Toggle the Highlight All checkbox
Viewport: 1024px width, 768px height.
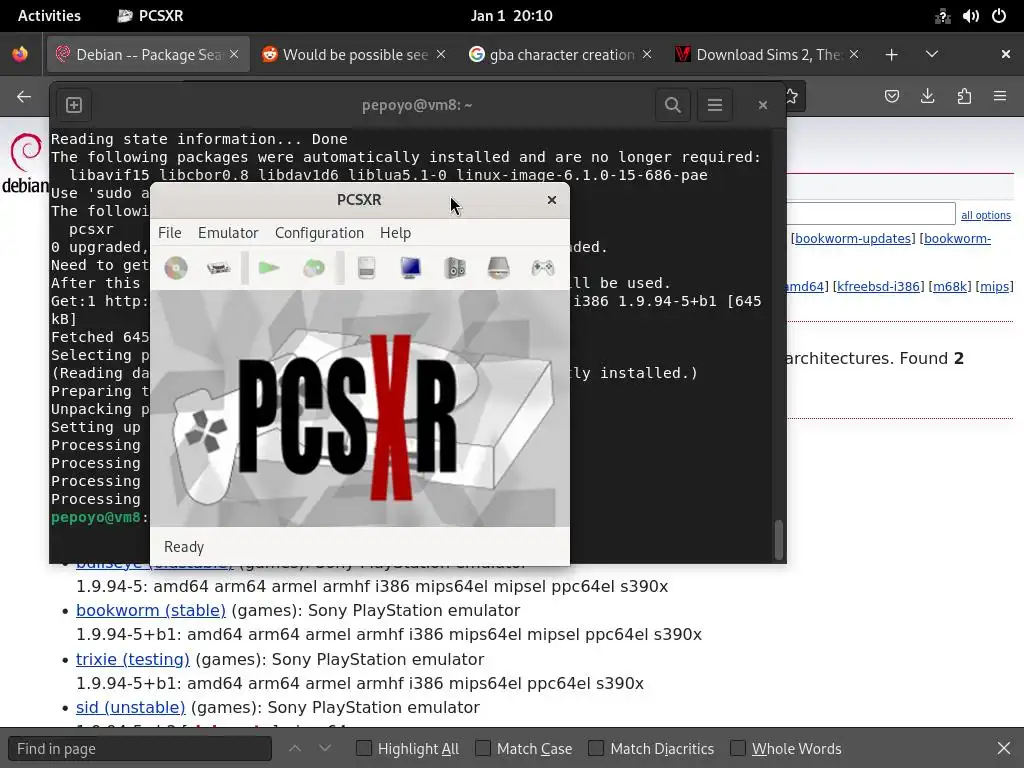click(364, 748)
